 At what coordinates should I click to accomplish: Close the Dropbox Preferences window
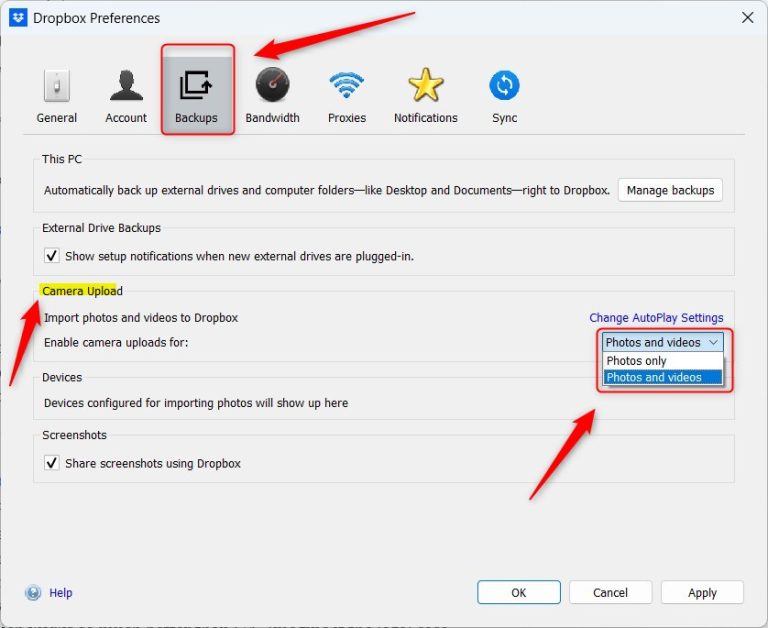pos(747,17)
